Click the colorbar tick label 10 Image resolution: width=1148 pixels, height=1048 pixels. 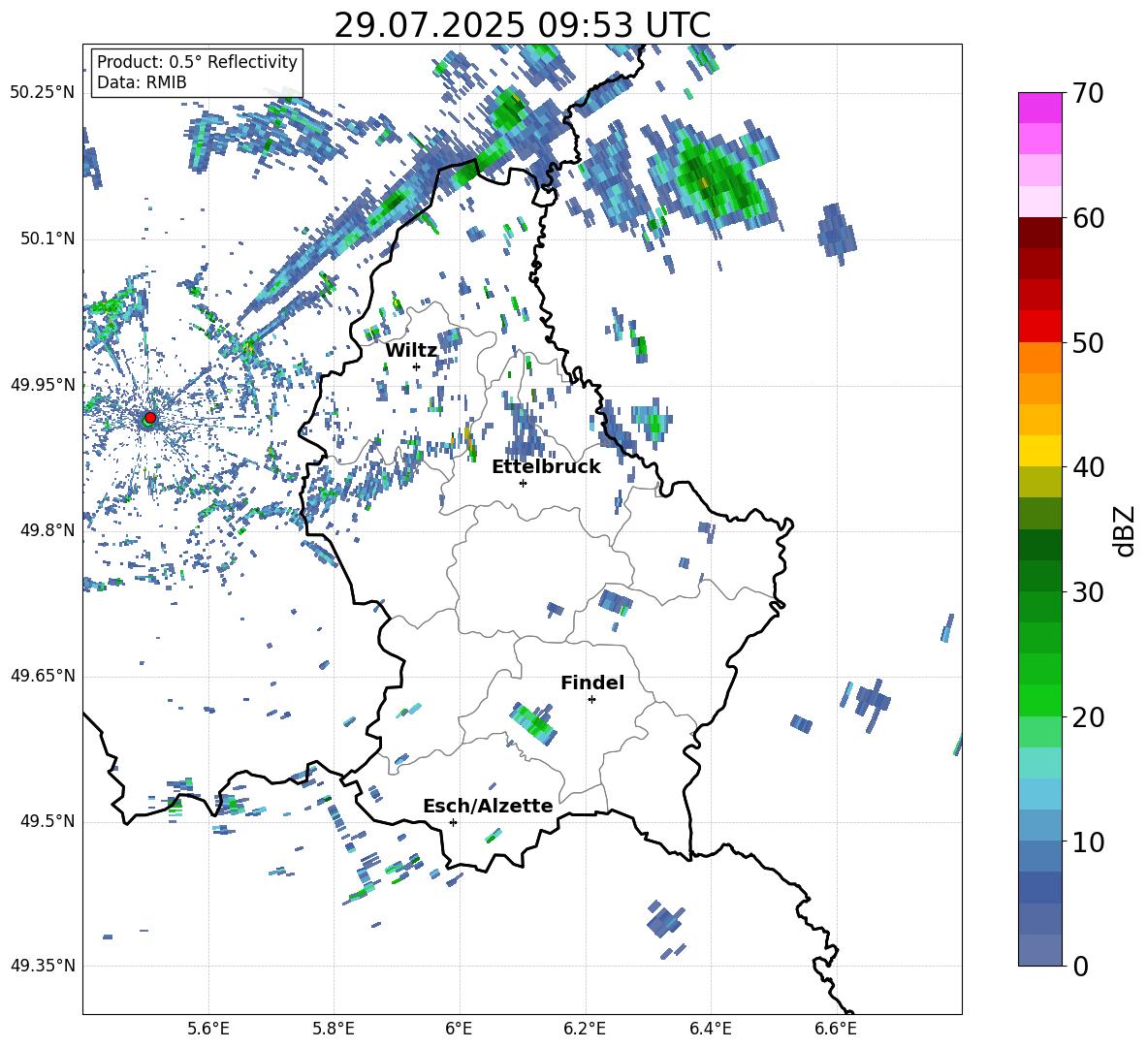click(1088, 842)
